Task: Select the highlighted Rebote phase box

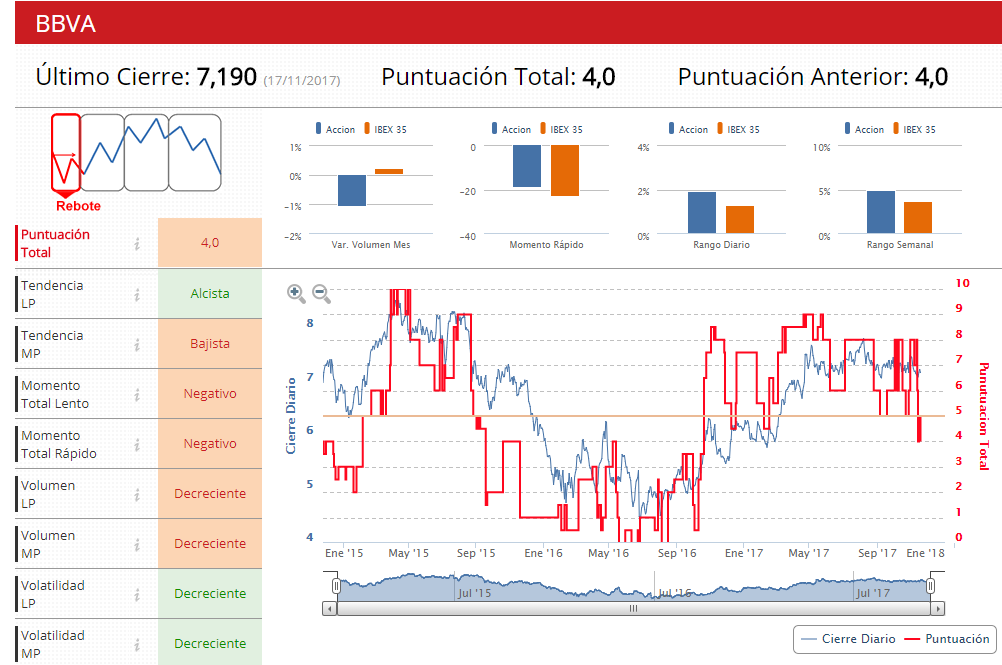Action: click(66, 152)
